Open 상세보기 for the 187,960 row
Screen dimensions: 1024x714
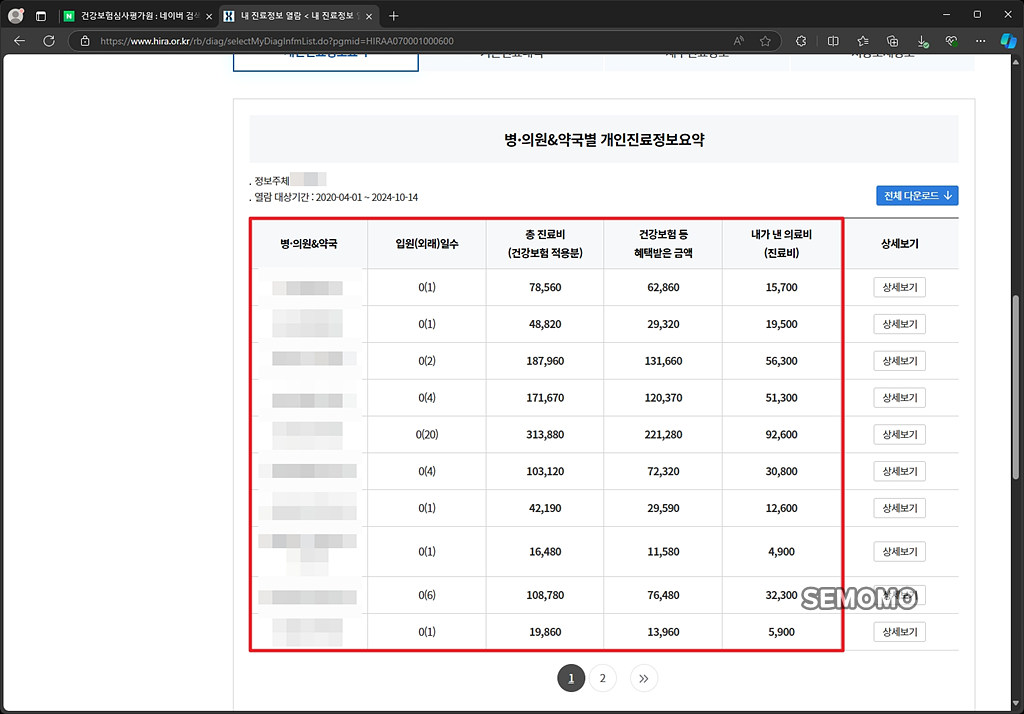pyautogui.click(x=899, y=361)
